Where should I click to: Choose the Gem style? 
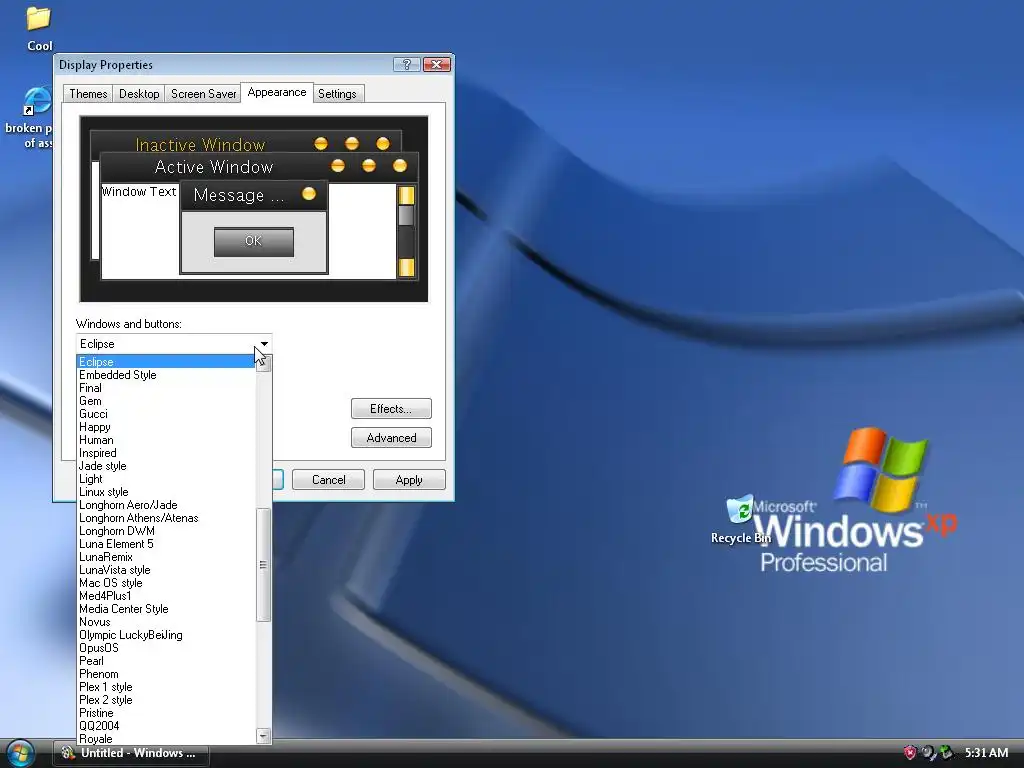point(165,401)
